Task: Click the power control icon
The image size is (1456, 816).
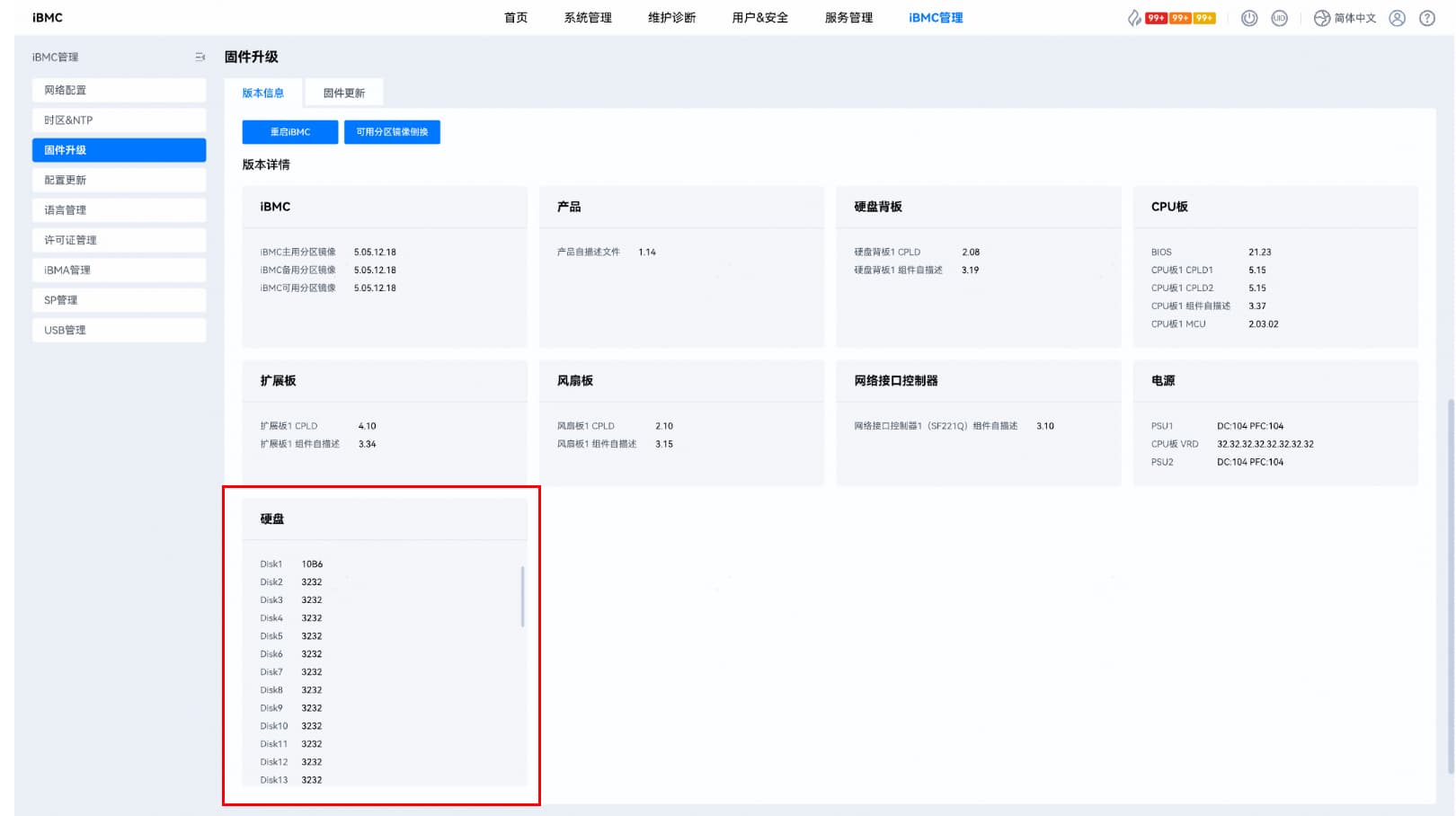Action: [1249, 18]
